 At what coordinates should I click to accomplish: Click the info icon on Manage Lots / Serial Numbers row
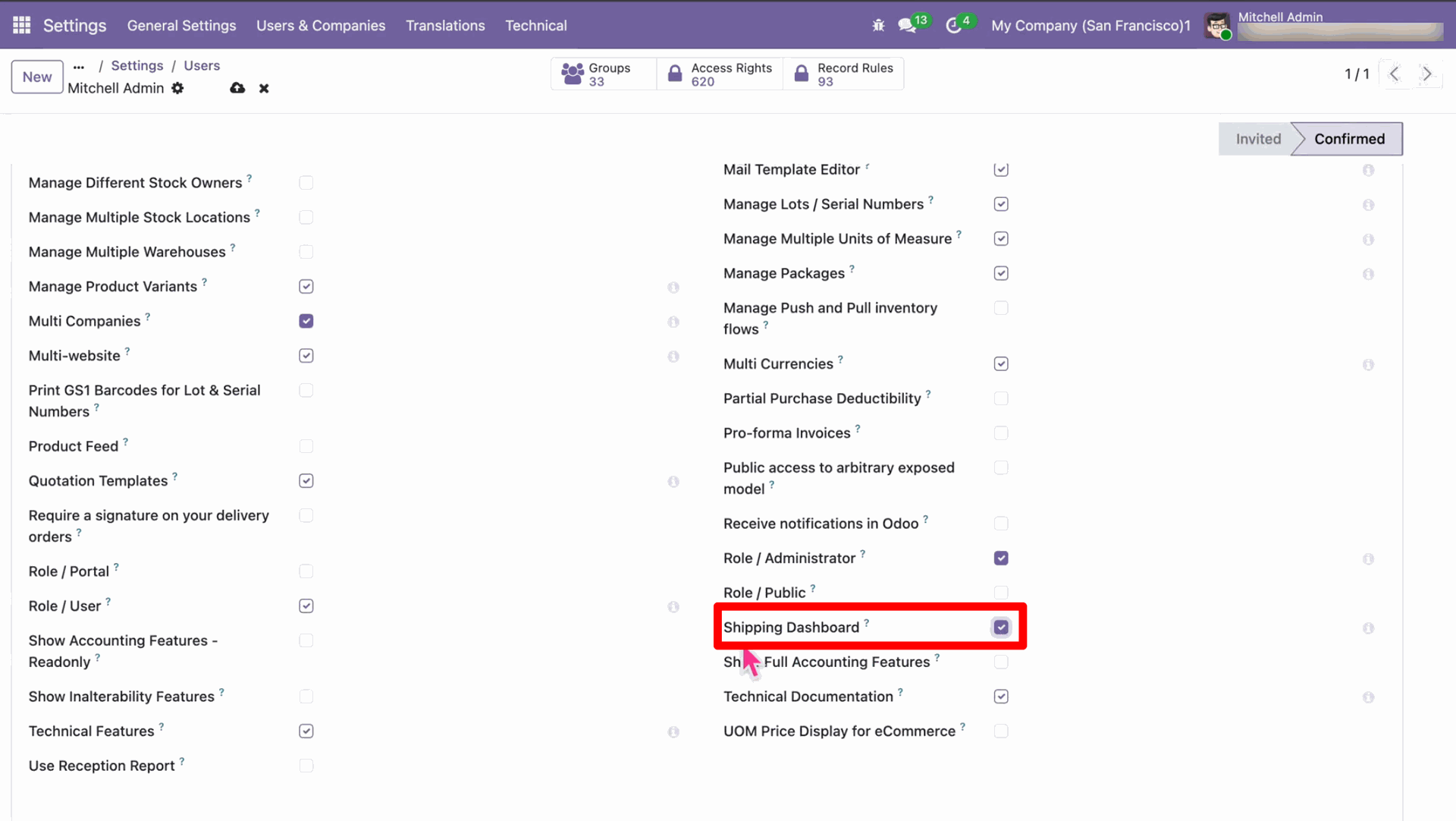click(1368, 205)
